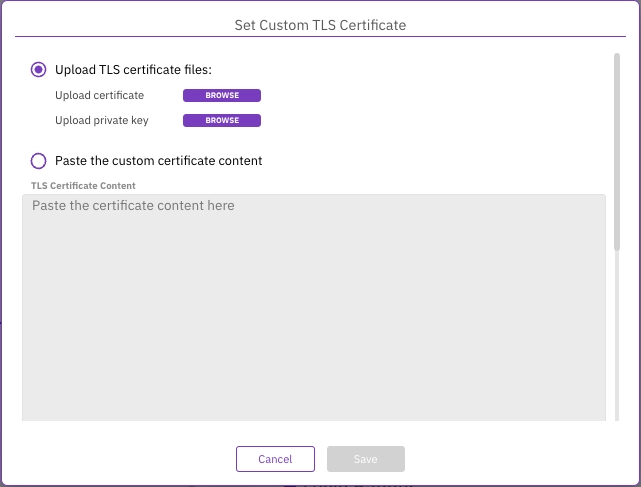Image resolution: width=641 pixels, height=487 pixels.
Task: Click the 'Upload certificate' label text
Action: click(x=100, y=96)
